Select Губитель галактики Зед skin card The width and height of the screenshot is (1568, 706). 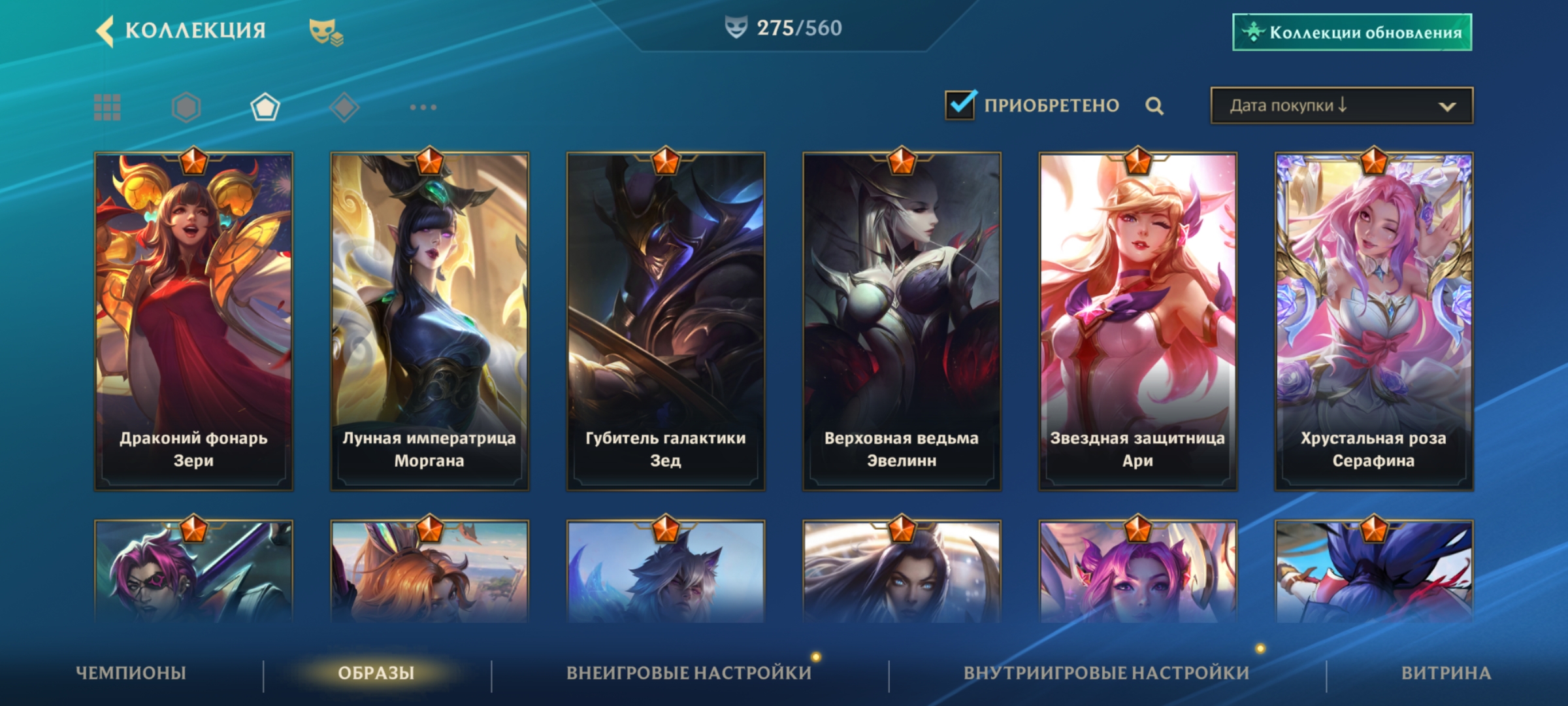[665, 322]
